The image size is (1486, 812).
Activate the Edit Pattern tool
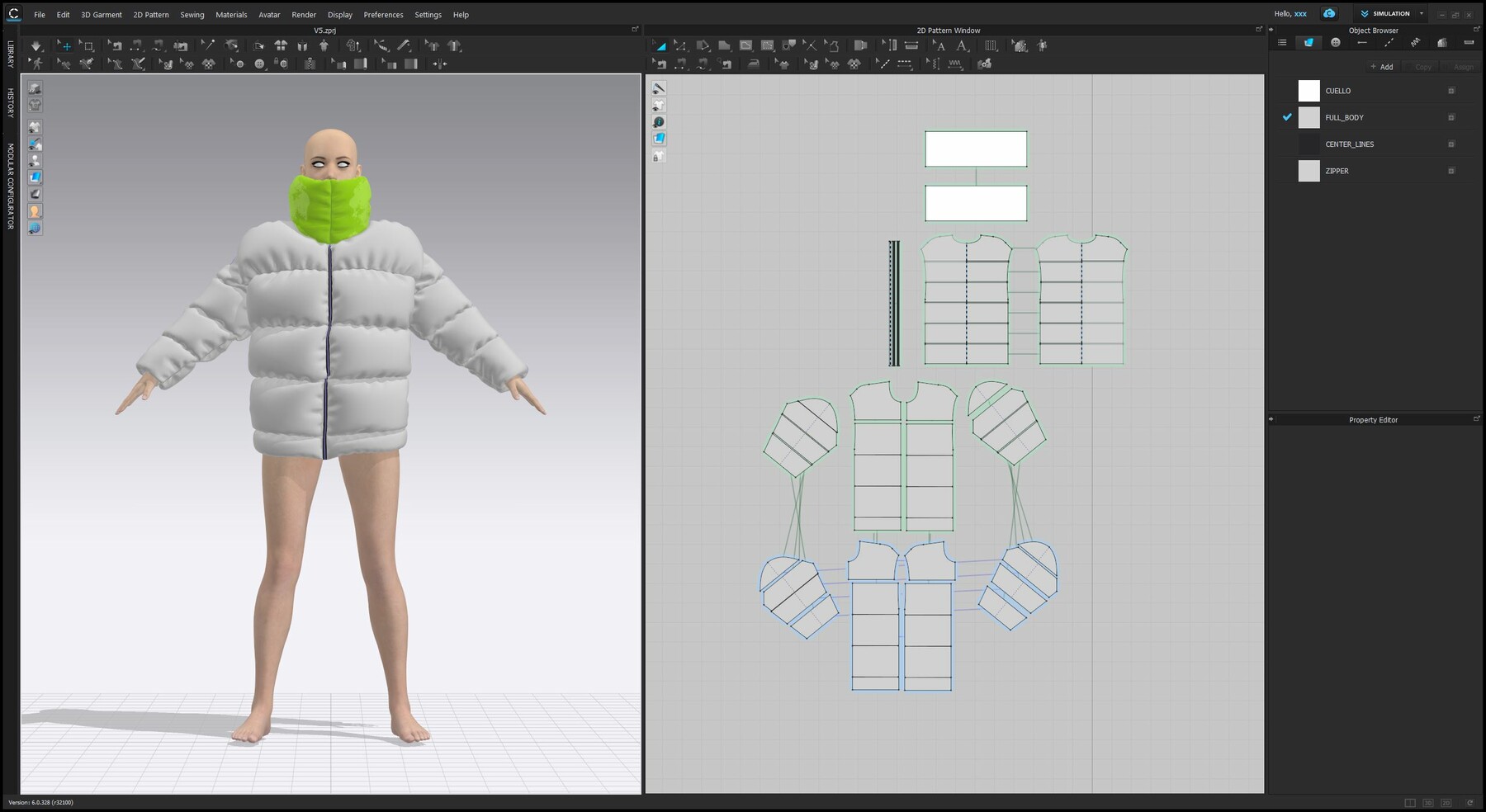coord(681,45)
